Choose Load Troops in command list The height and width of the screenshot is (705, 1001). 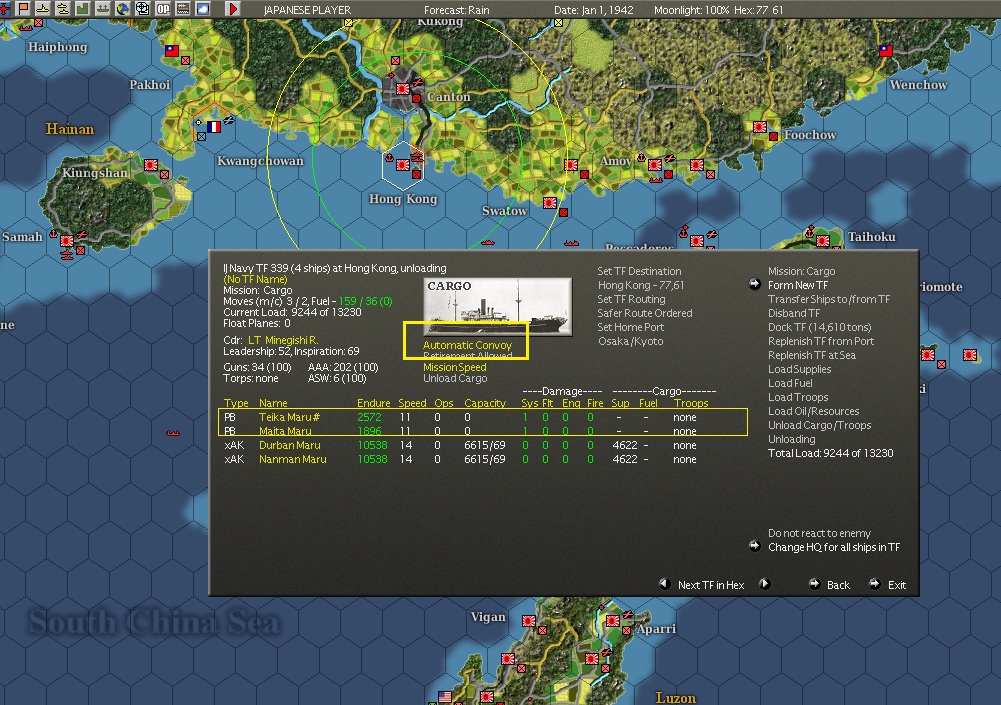coord(798,397)
